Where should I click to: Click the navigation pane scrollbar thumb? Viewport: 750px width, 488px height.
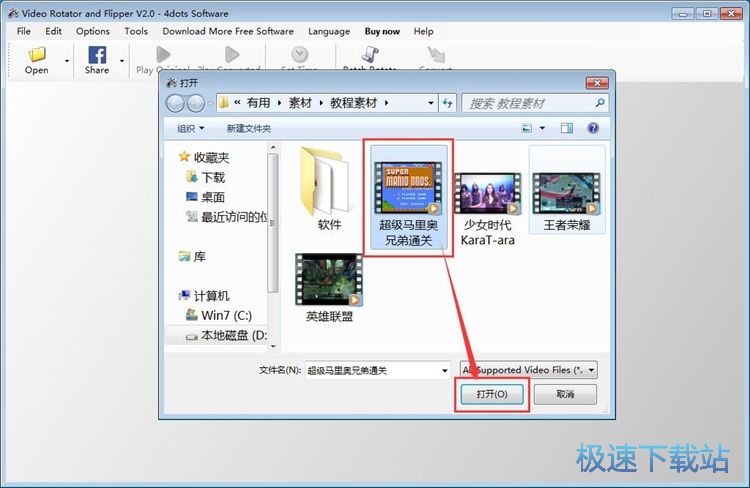(273, 223)
